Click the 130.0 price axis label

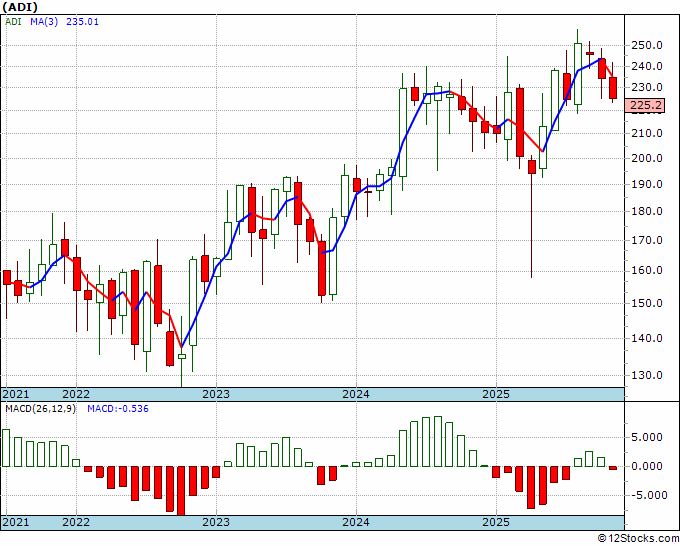tap(647, 375)
